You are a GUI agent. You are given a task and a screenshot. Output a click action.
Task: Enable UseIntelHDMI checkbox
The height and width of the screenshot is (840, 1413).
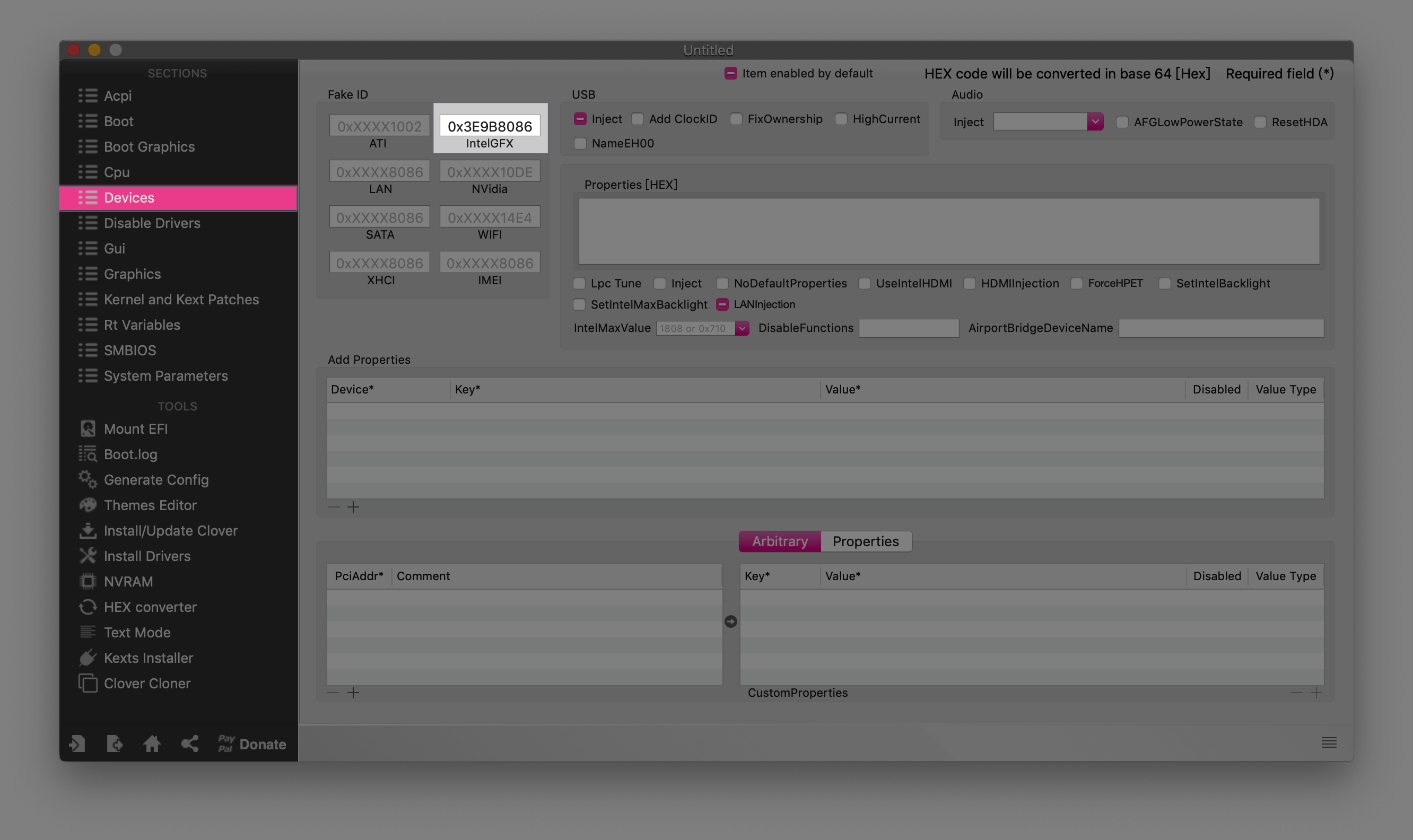coord(865,283)
